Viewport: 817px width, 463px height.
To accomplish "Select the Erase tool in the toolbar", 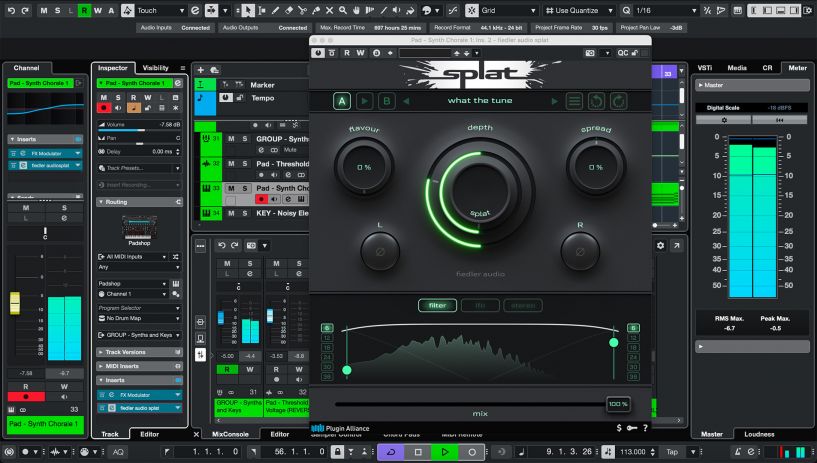I will point(289,10).
